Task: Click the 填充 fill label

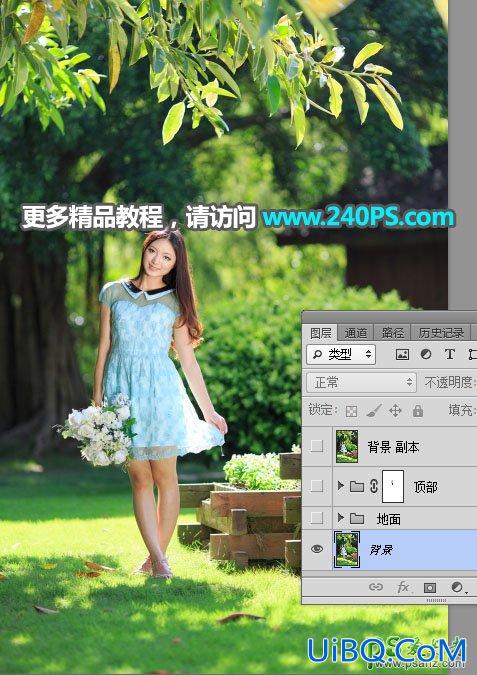Action: [460, 410]
